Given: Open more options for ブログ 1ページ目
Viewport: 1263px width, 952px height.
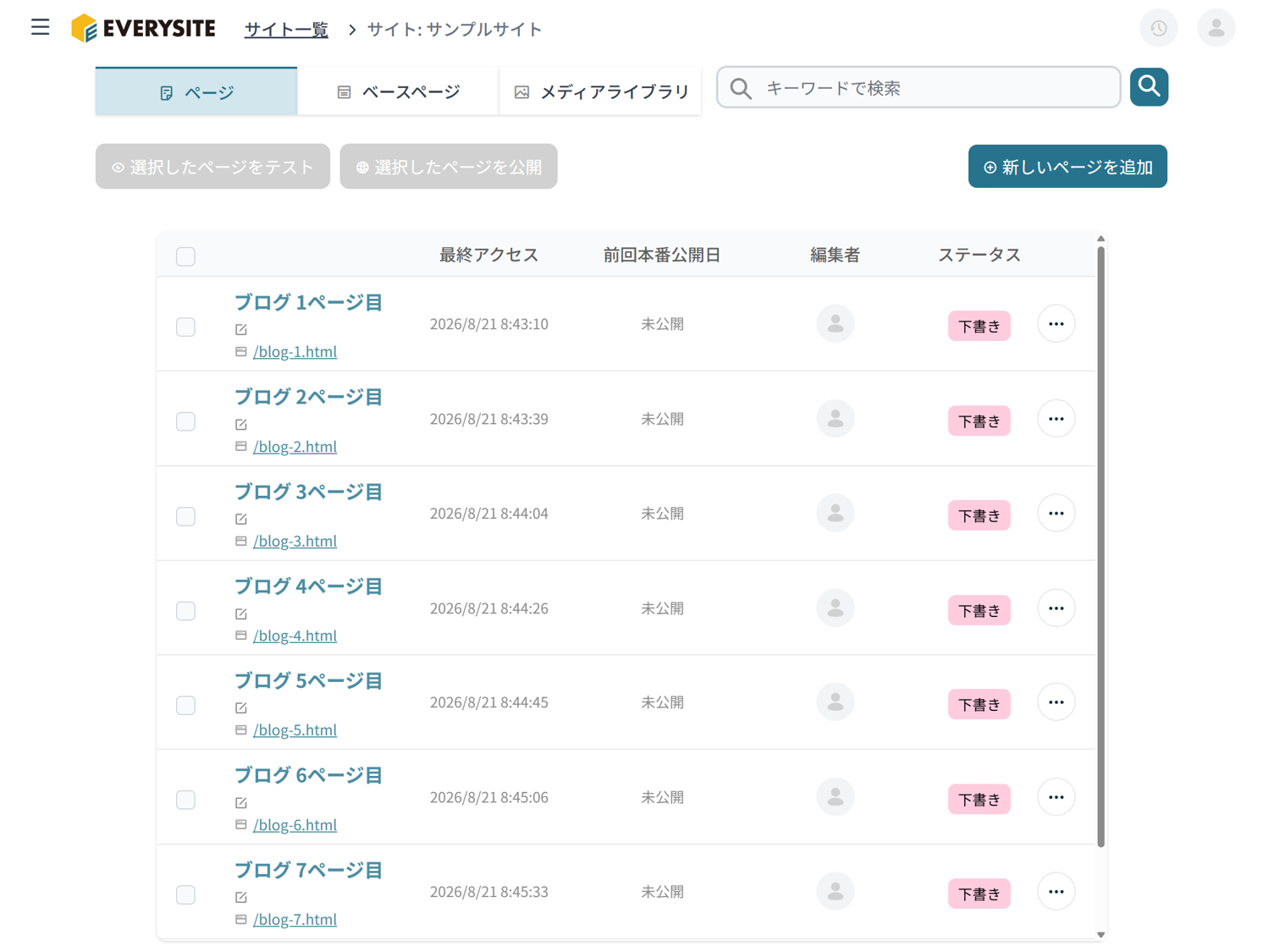Looking at the screenshot, I should [1056, 324].
